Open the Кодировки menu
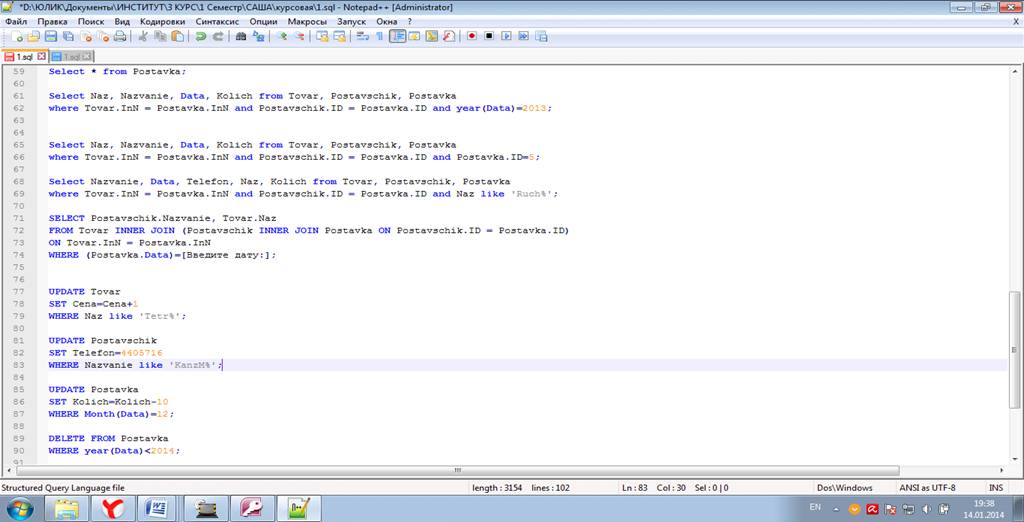Image resolution: width=1024 pixels, height=522 pixels. (162, 21)
